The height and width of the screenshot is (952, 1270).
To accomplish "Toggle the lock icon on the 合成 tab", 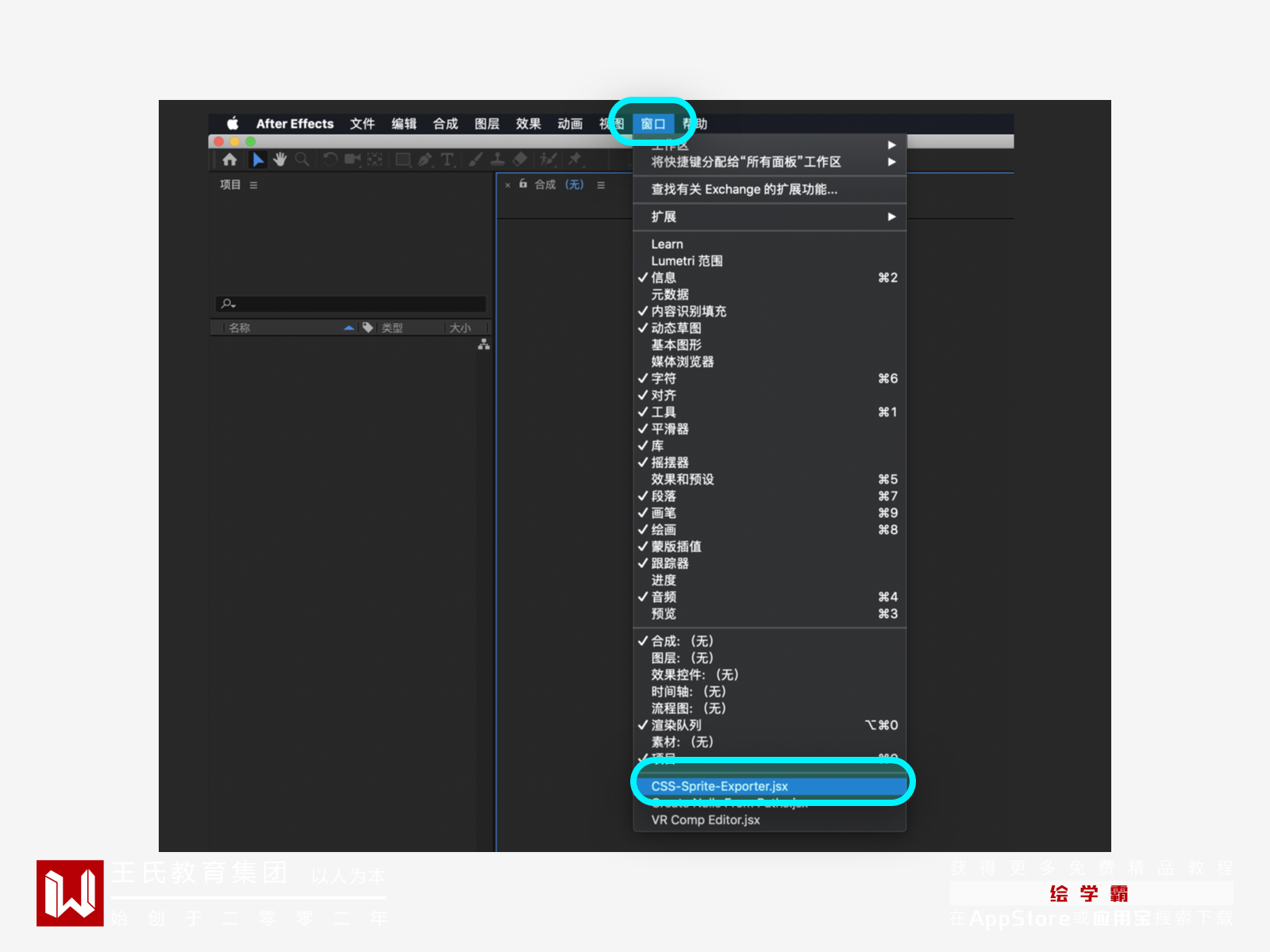I will (x=523, y=183).
